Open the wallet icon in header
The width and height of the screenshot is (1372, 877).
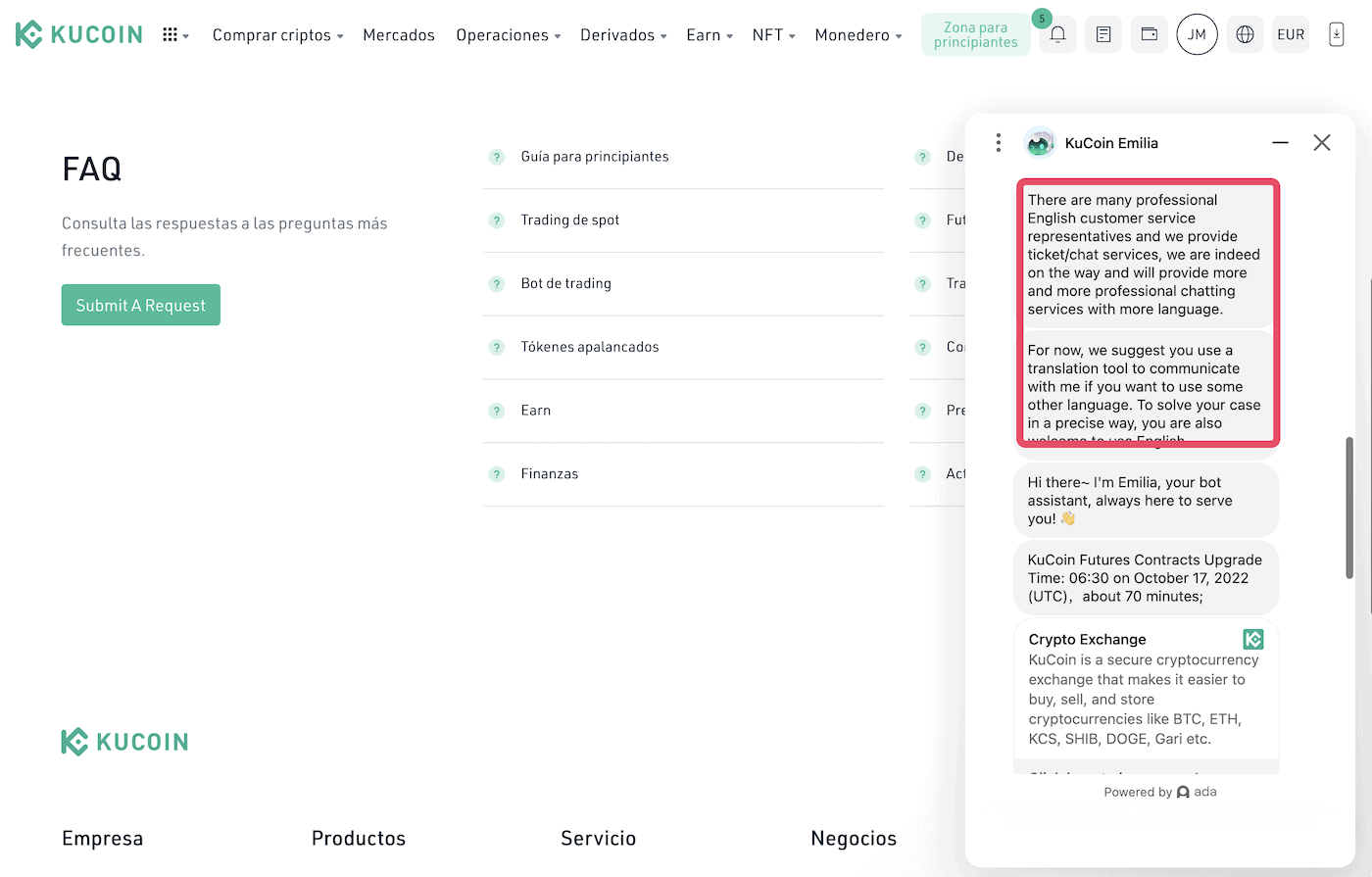(1150, 34)
